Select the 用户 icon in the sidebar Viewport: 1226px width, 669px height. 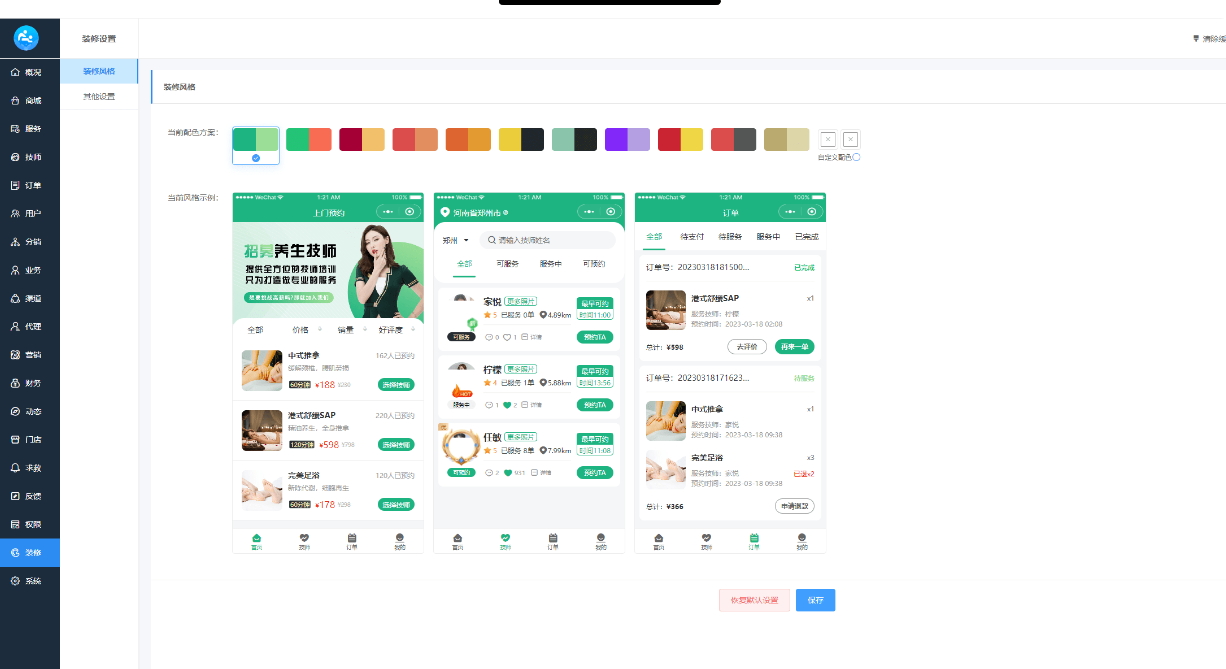[30, 212]
